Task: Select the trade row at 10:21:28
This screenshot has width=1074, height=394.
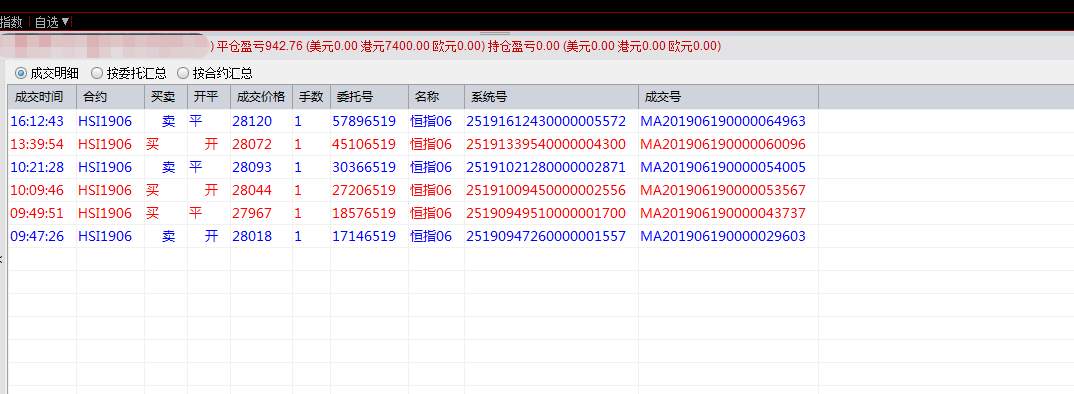Action: (413, 167)
